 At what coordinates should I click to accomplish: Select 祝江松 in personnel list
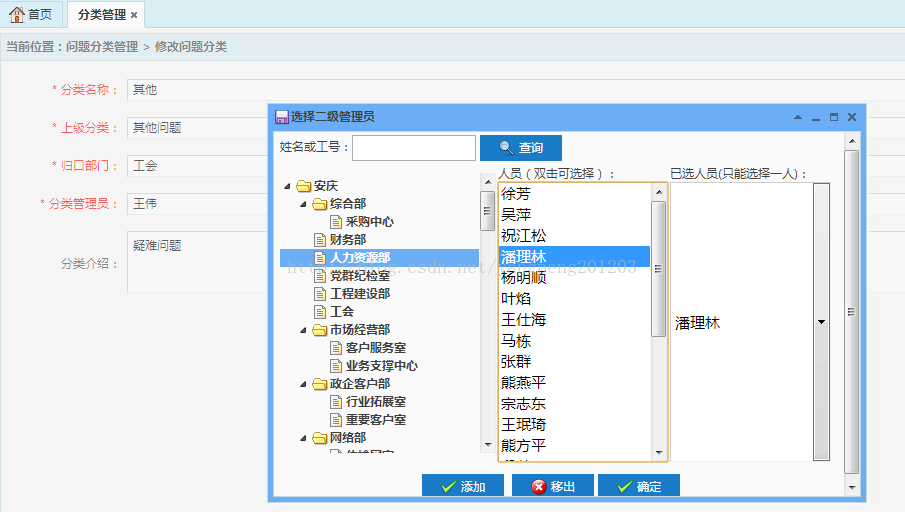coord(574,236)
